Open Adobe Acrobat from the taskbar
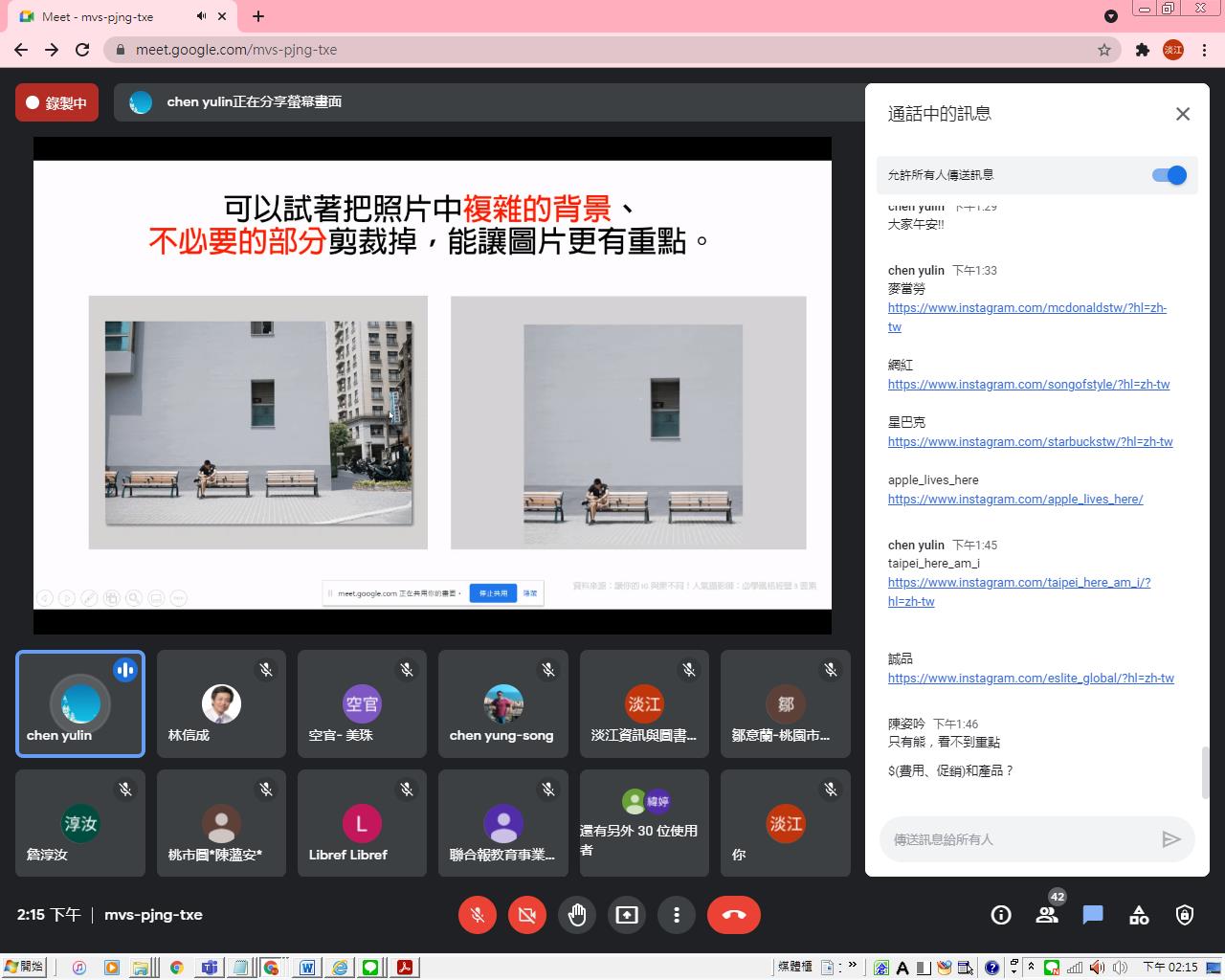1225x980 pixels. [x=404, y=968]
